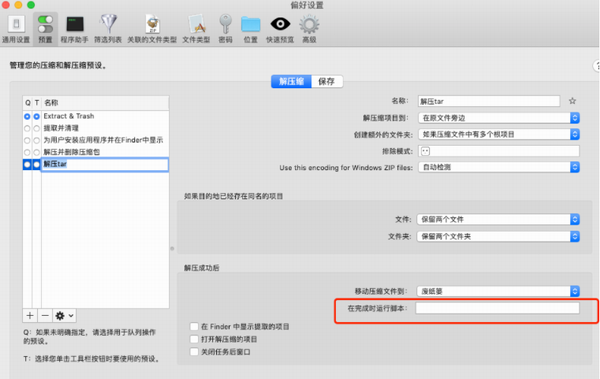
Task: Open the 文件类型 pane
Action: click(x=196, y=29)
